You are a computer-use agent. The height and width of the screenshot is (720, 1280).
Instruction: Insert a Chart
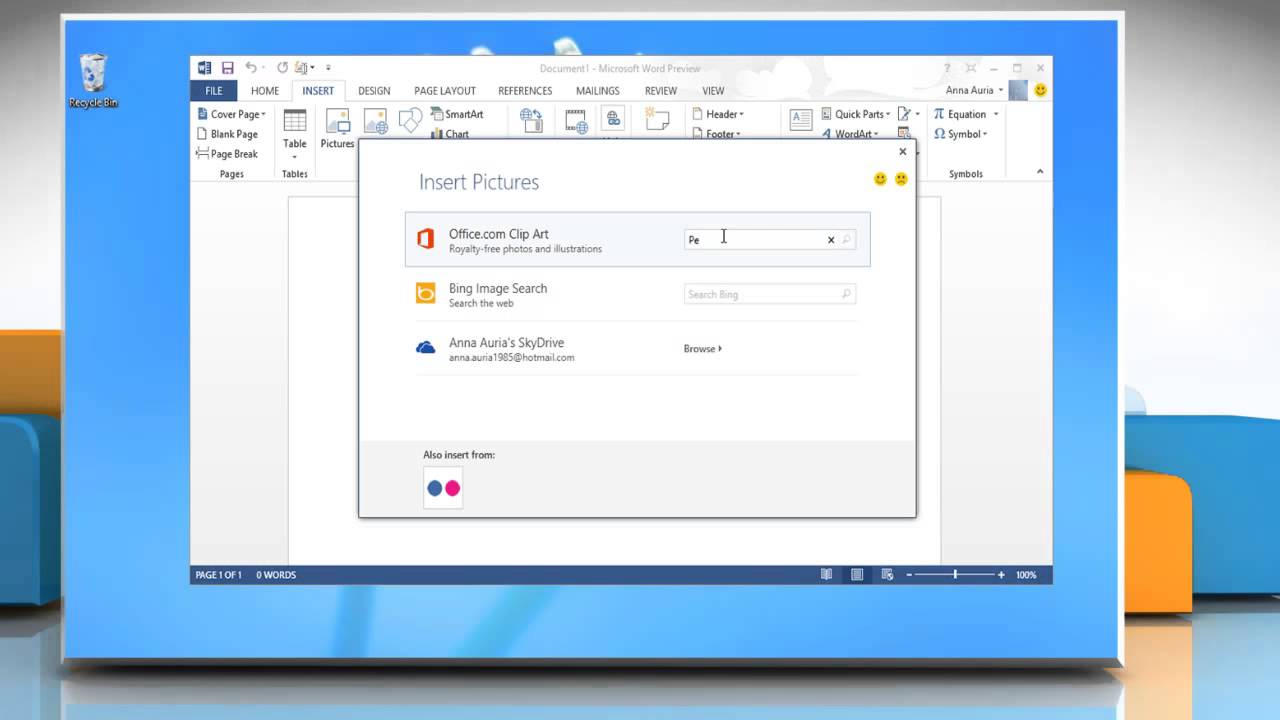450,134
